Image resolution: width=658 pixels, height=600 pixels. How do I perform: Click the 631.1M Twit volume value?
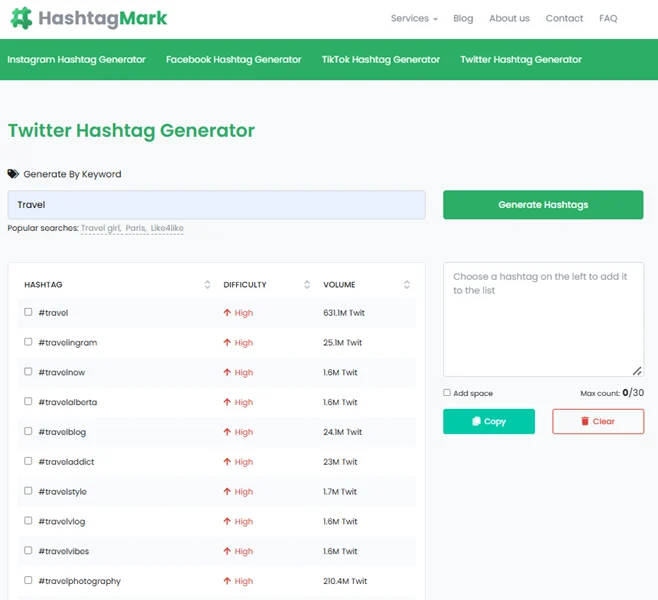[x=344, y=313]
